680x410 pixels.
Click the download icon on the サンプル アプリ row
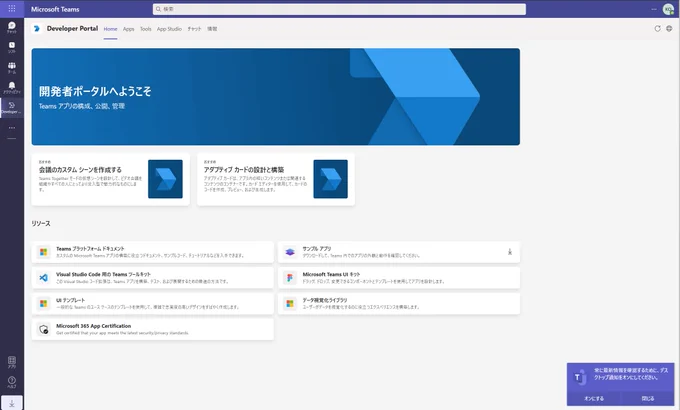pos(510,252)
